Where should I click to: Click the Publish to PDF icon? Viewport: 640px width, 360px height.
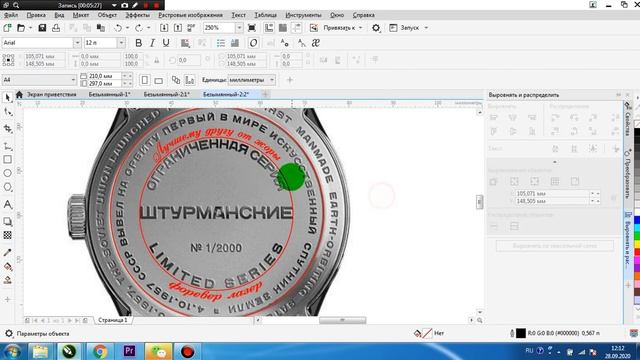tap(191, 28)
